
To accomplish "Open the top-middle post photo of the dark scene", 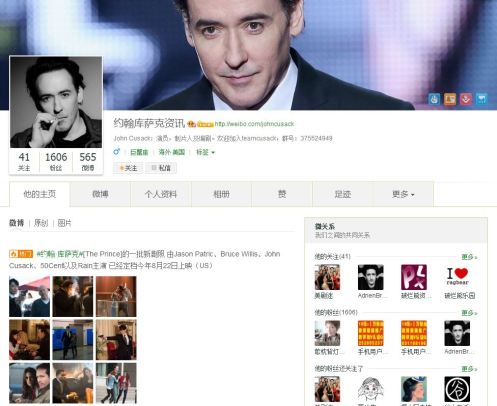I will point(73,296).
